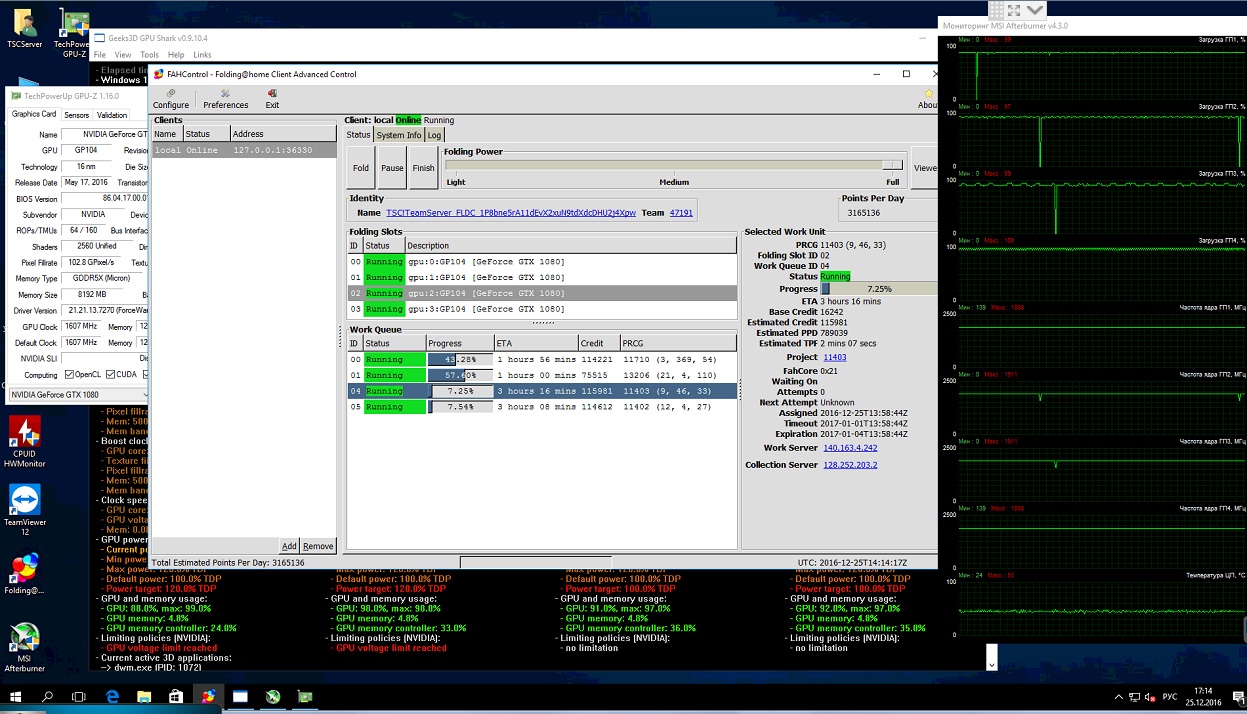The height and width of the screenshot is (714, 1247).
Task: Open File Explorer from the taskbar
Action: point(145,696)
